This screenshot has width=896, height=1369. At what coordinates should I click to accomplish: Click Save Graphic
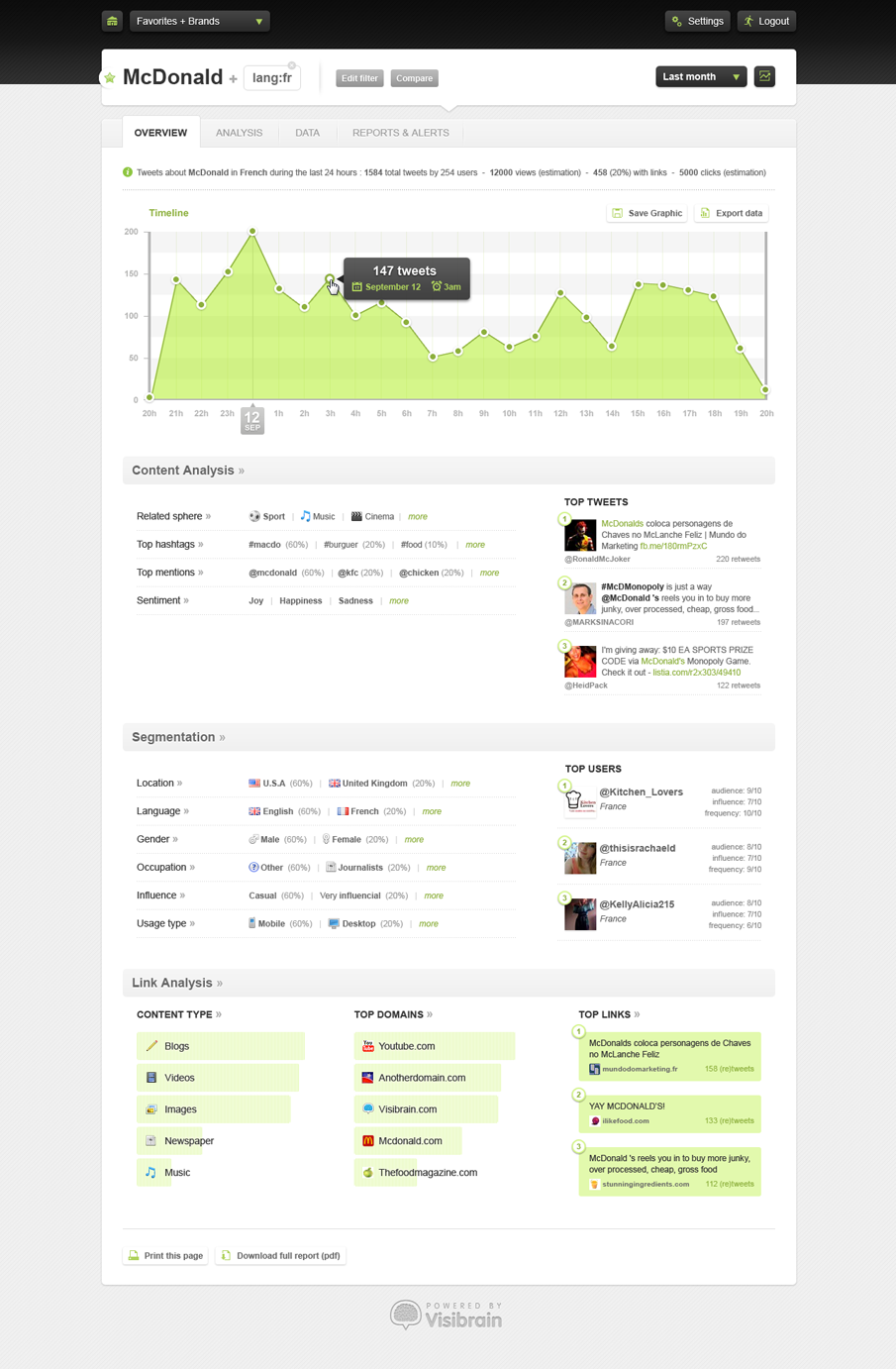point(647,213)
